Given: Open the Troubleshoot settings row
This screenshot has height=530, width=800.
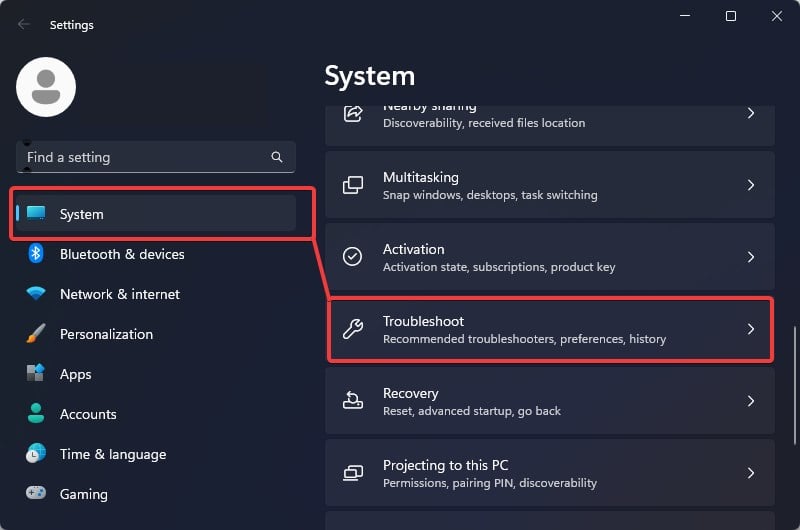Looking at the screenshot, I should (550, 329).
